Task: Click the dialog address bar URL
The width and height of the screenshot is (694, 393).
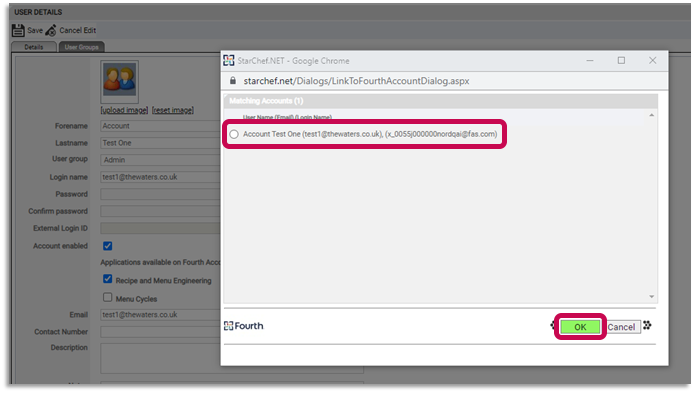Action: click(356, 81)
